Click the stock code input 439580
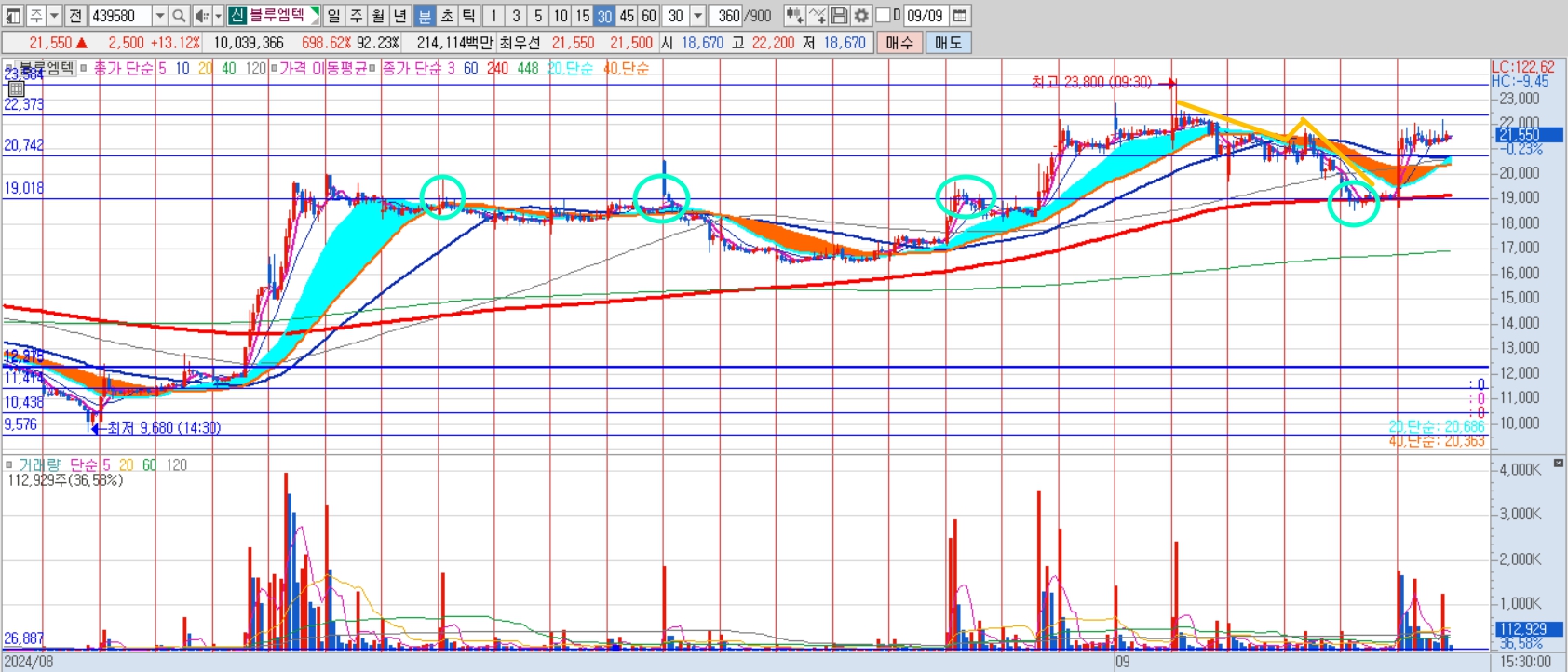The width and height of the screenshot is (1568, 672). 121,16
